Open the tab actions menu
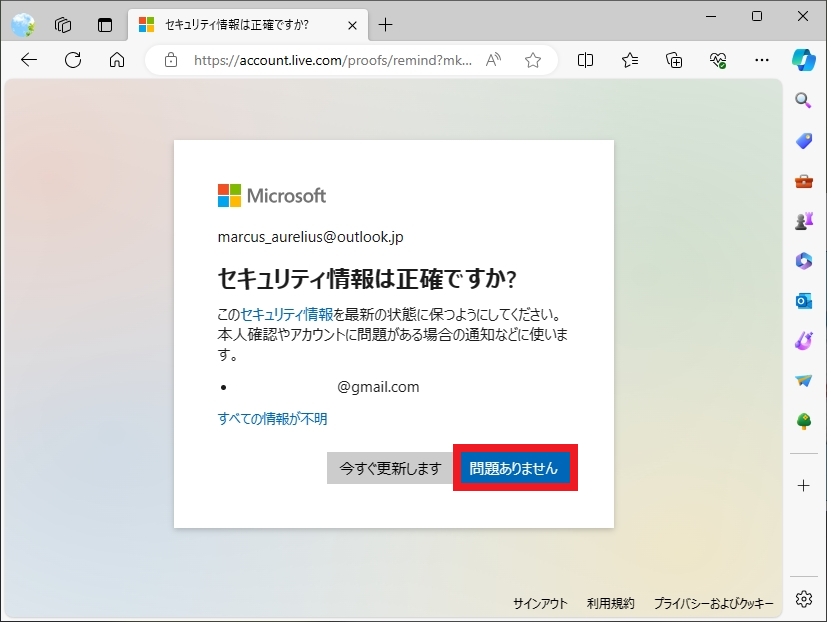This screenshot has width=831, height=626. pos(105,25)
